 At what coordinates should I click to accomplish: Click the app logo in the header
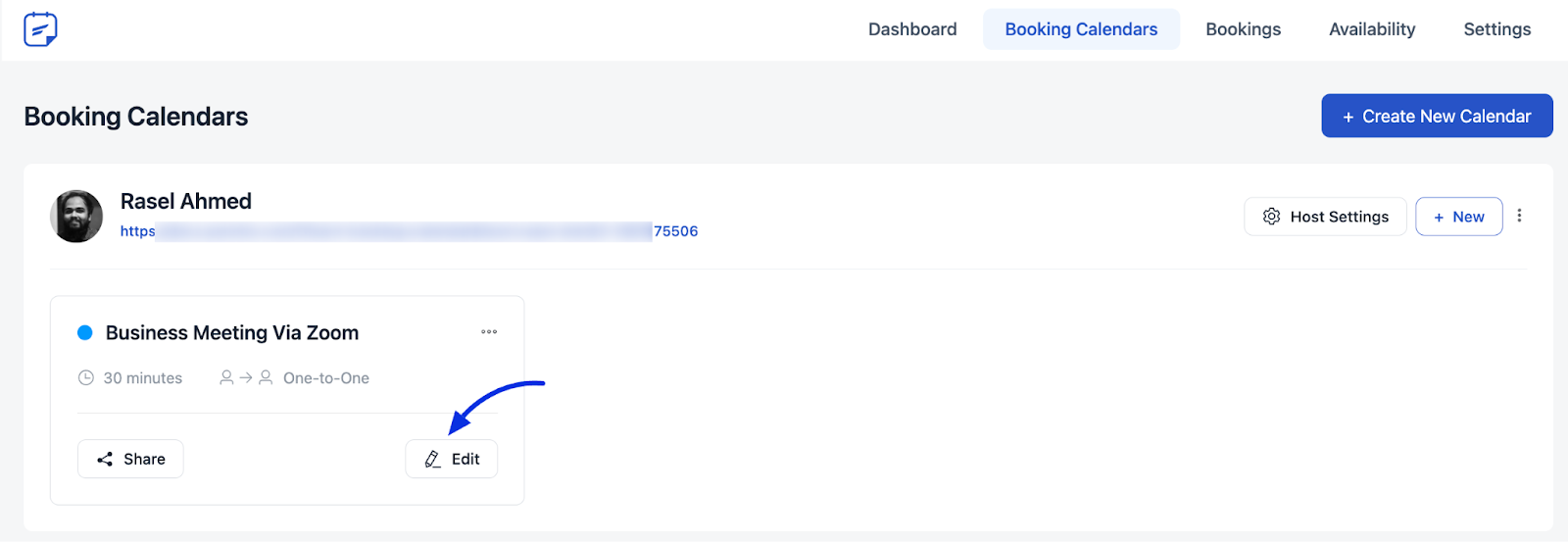click(40, 29)
